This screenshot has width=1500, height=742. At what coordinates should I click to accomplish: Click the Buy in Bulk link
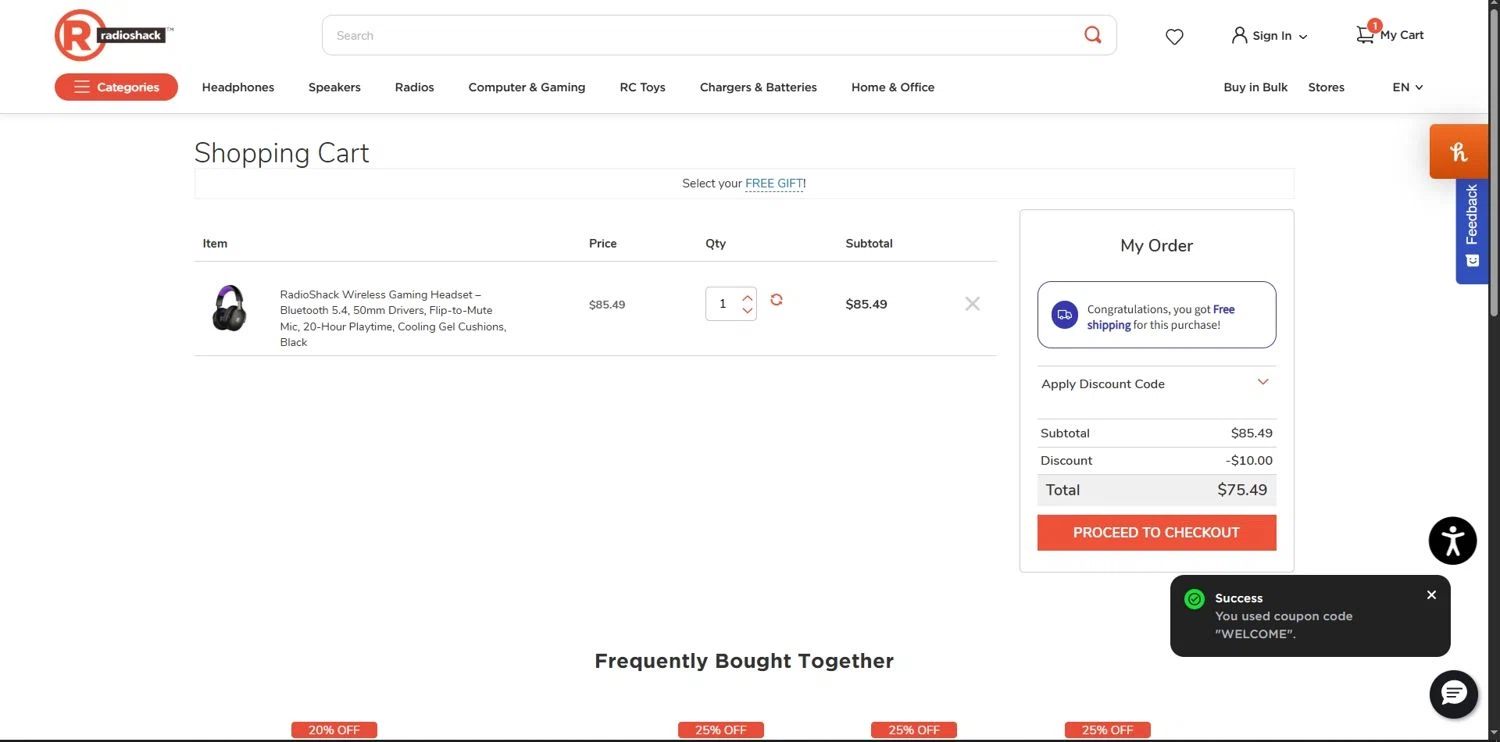(x=1255, y=87)
